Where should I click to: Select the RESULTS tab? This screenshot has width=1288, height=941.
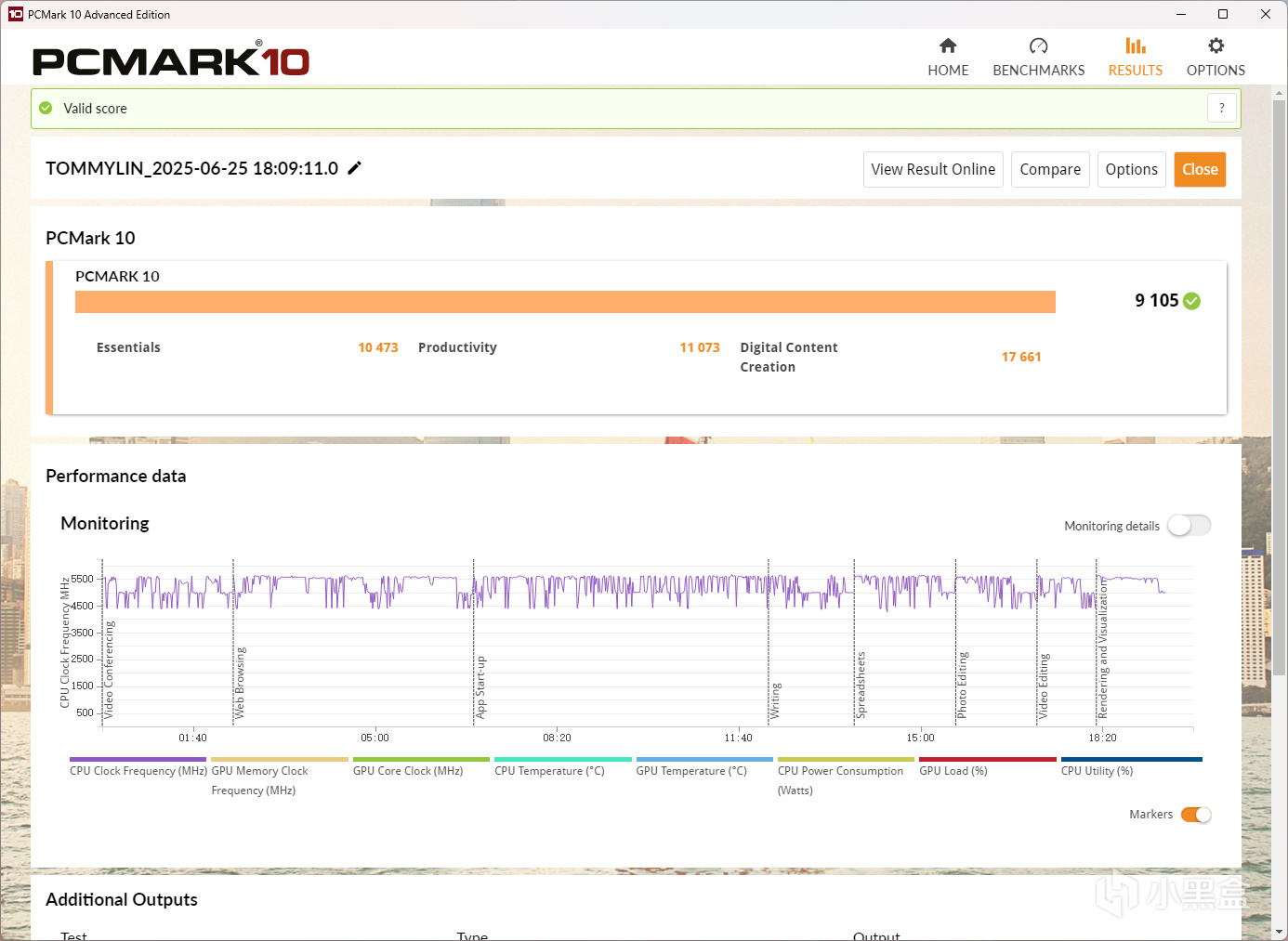tap(1136, 58)
